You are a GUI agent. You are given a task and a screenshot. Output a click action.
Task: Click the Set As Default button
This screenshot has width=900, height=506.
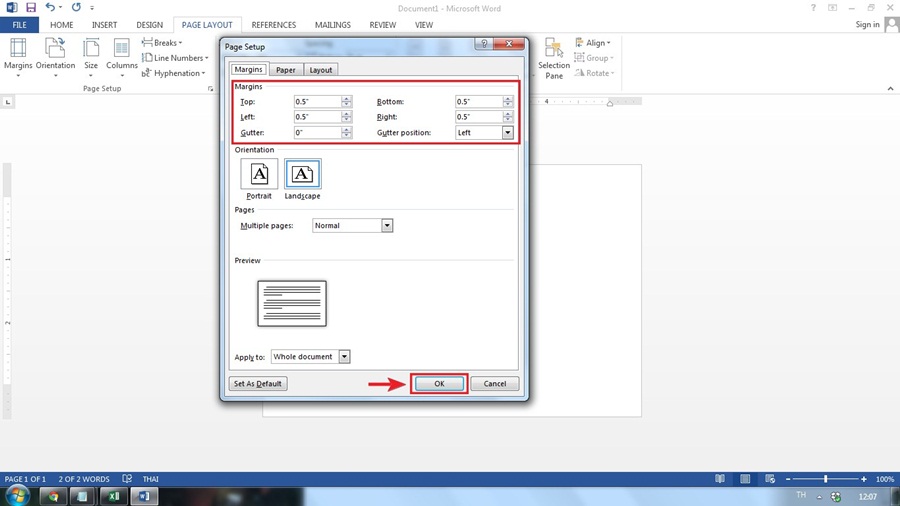pyautogui.click(x=258, y=384)
